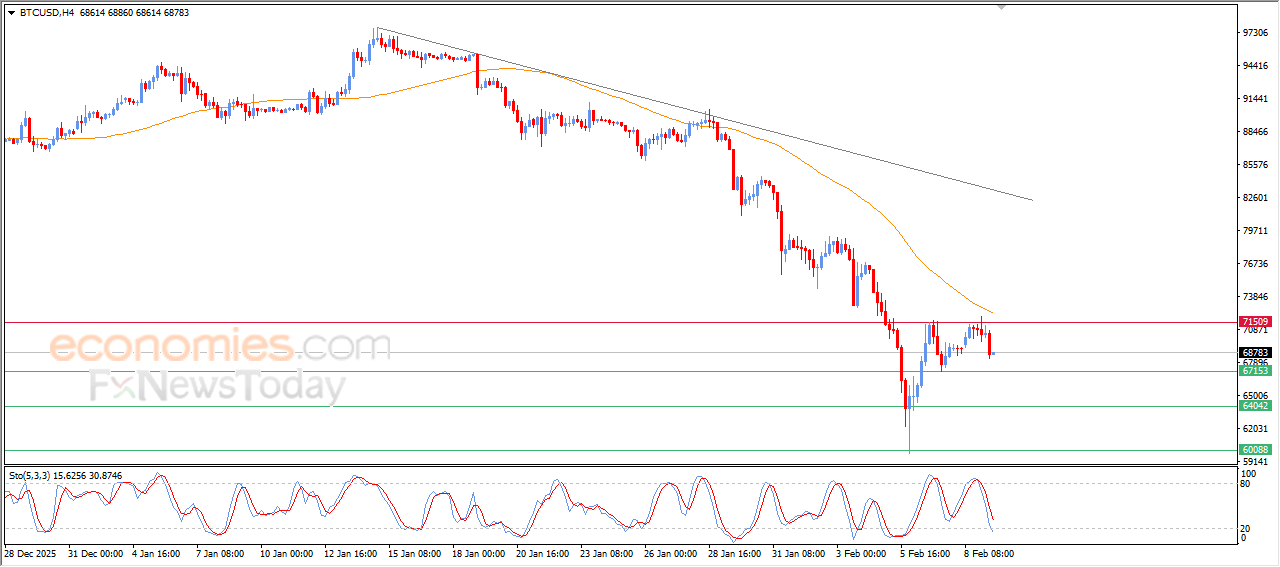
Task: Click the stochastic level 20 label
Action: pos(1245,528)
